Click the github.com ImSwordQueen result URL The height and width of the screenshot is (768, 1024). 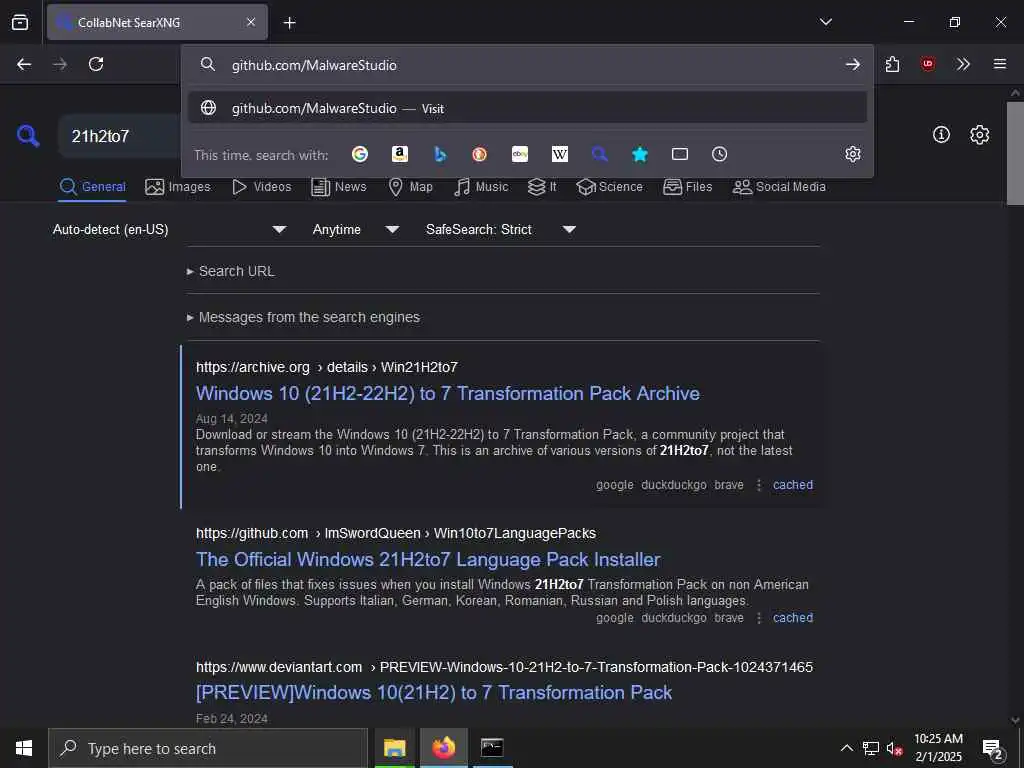[396, 534]
